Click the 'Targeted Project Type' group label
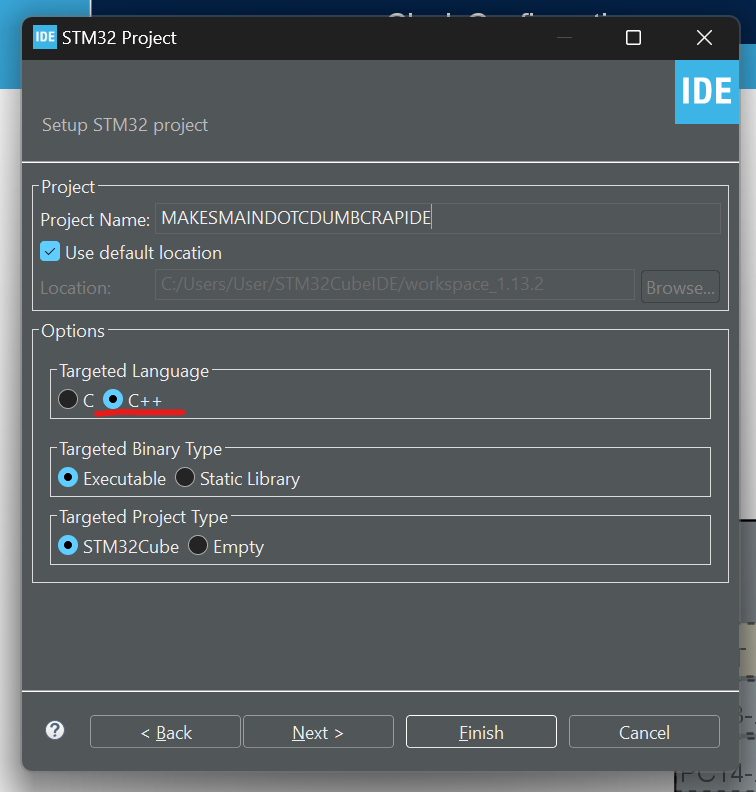 click(x=143, y=517)
